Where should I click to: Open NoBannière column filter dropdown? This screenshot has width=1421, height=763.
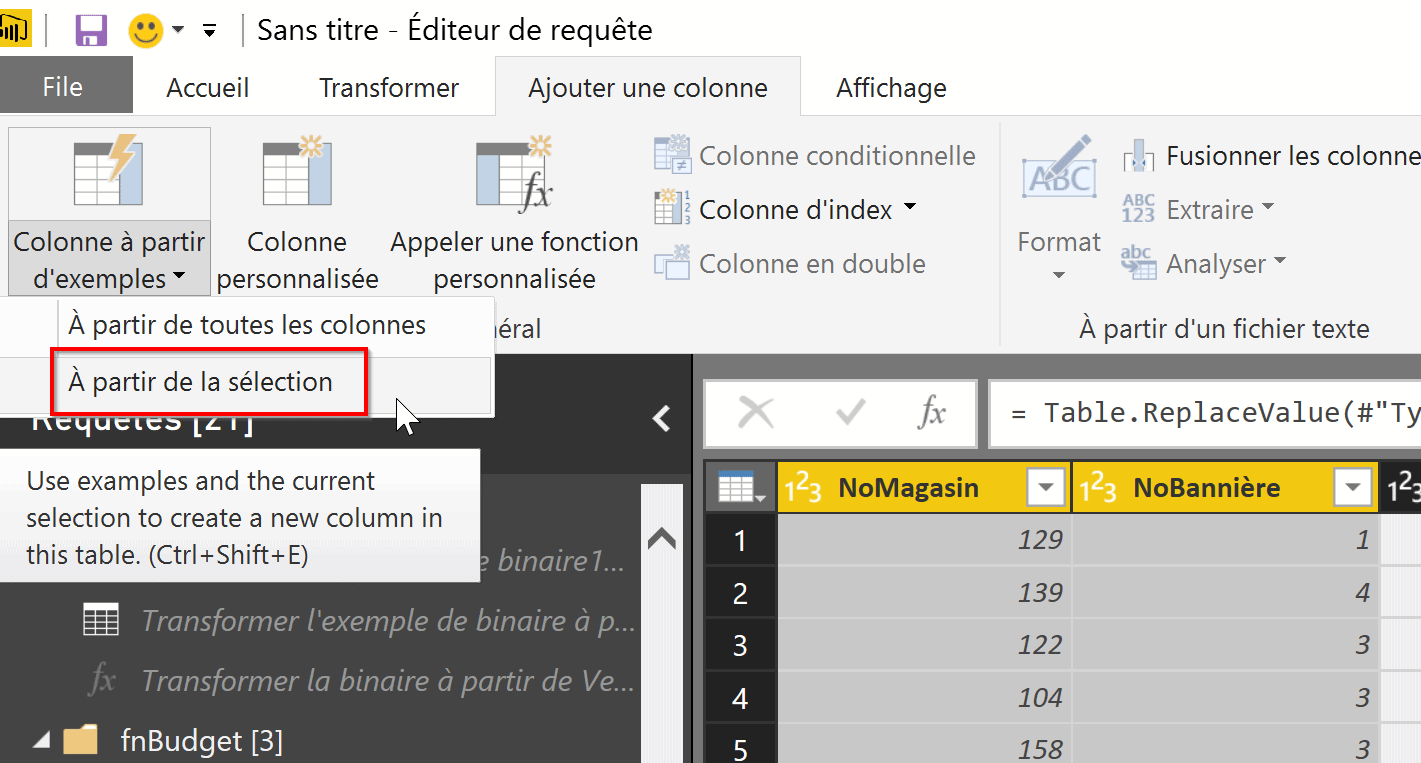[x=1353, y=488]
